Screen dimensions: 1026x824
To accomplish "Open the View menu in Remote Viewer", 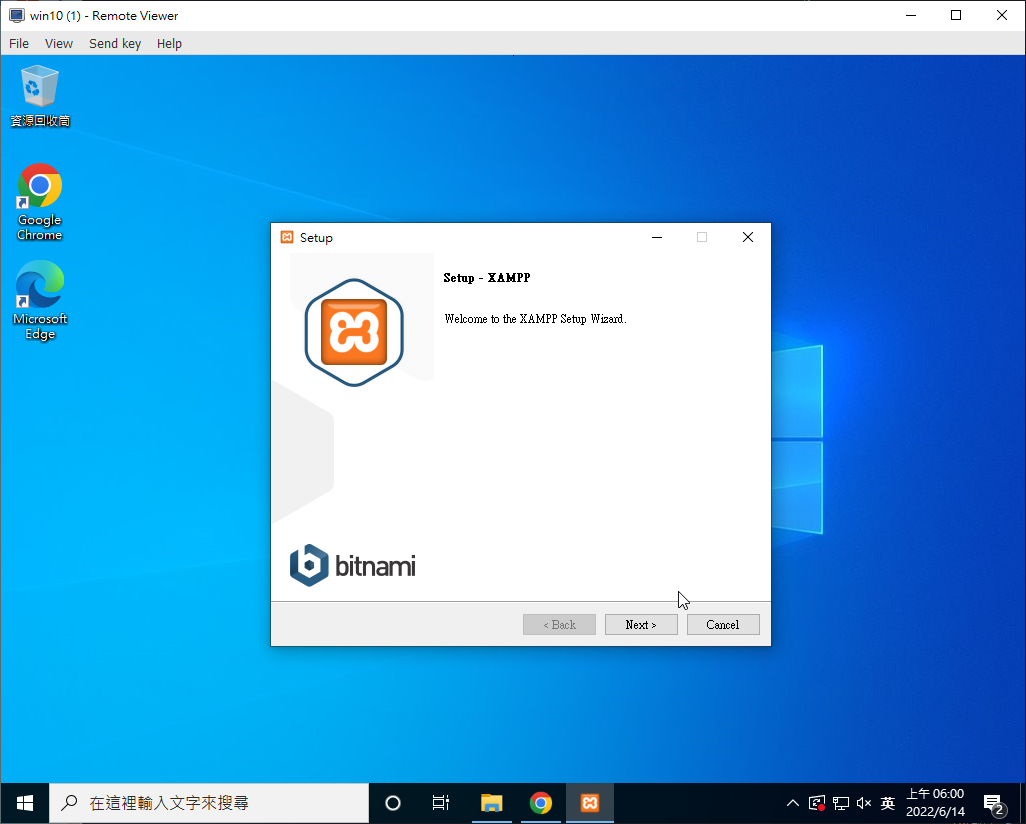I will (x=59, y=43).
